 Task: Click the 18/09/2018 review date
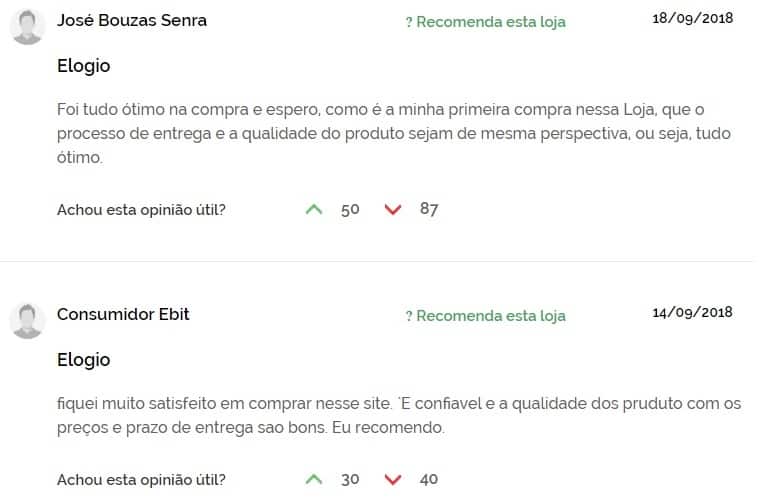pos(692,18)
